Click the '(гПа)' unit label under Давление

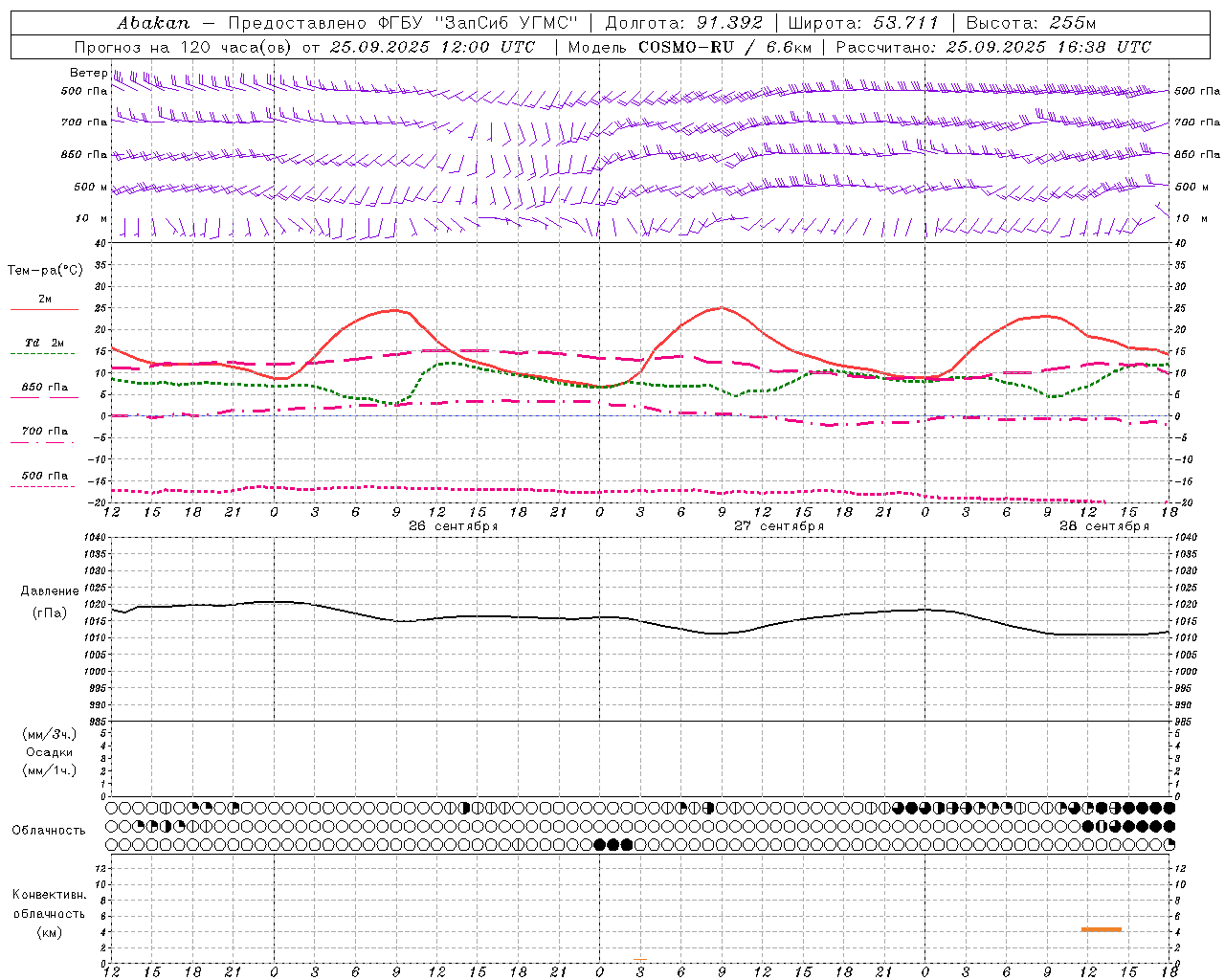(50, 613)
